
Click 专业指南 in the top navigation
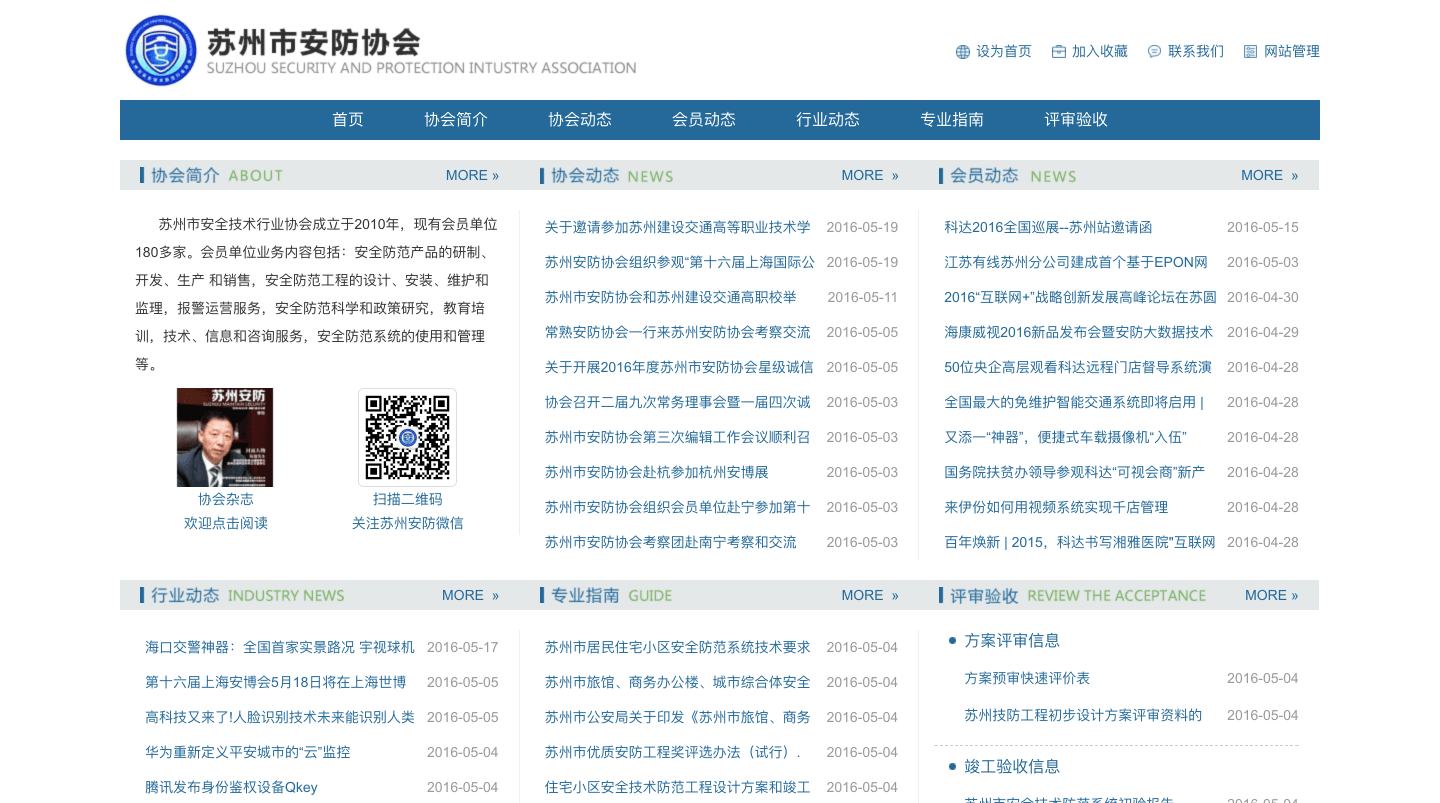952,120
